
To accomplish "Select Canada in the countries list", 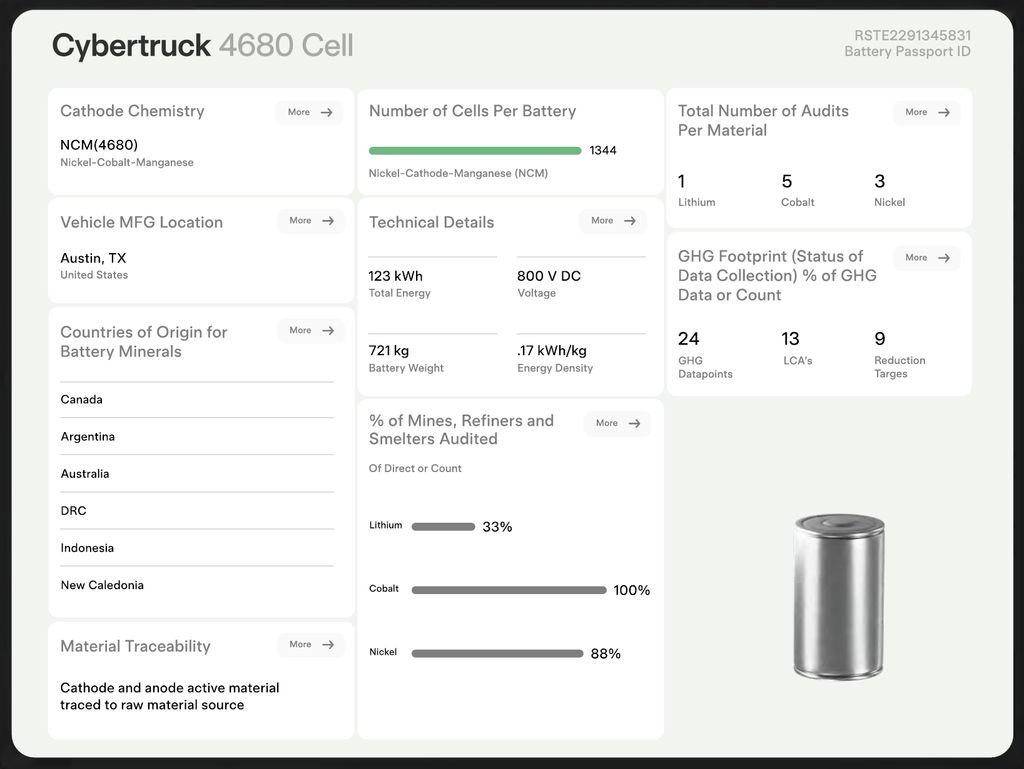I will tap(197, 400).
